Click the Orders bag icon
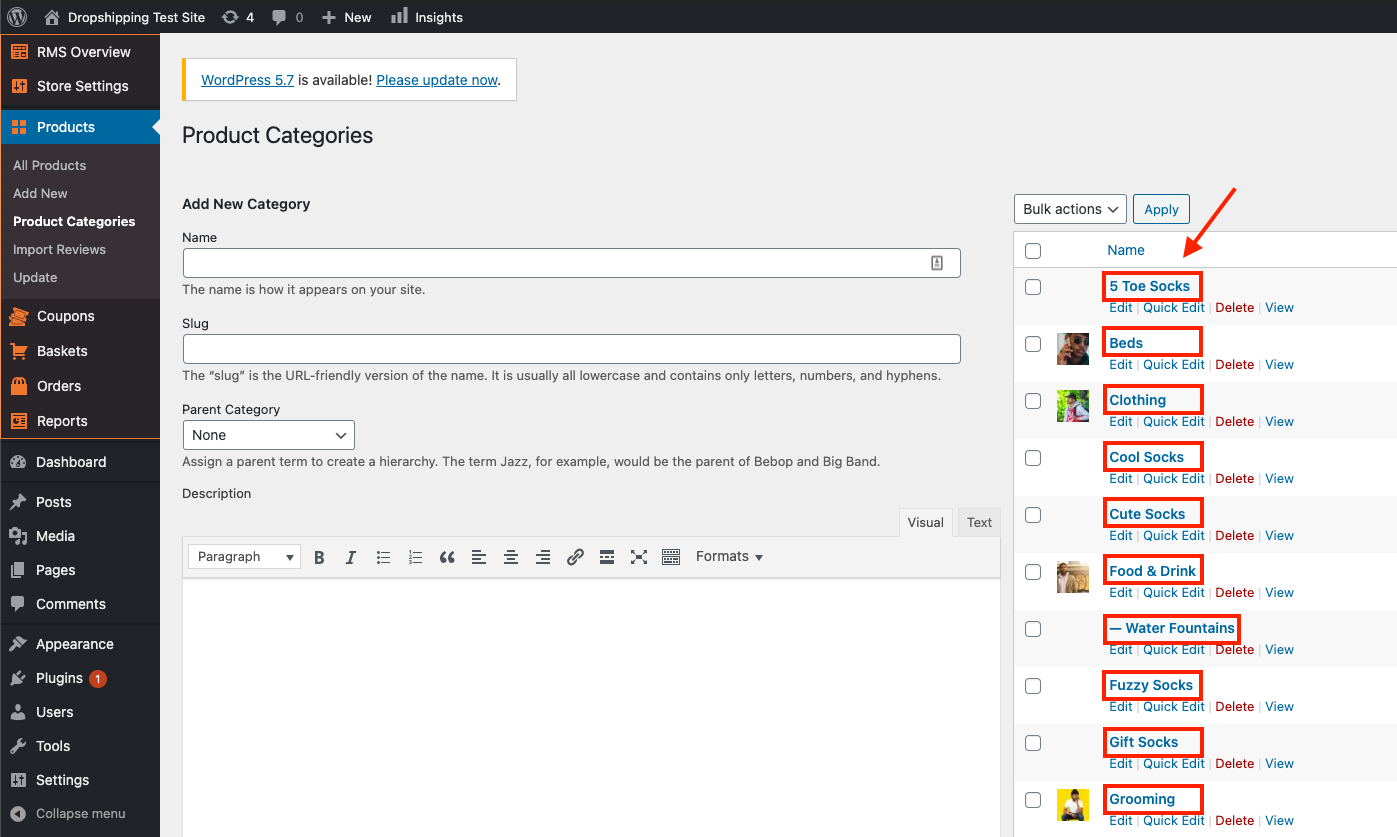The width and height of the screenshot is (1397, 837). [x=18, y=386]
